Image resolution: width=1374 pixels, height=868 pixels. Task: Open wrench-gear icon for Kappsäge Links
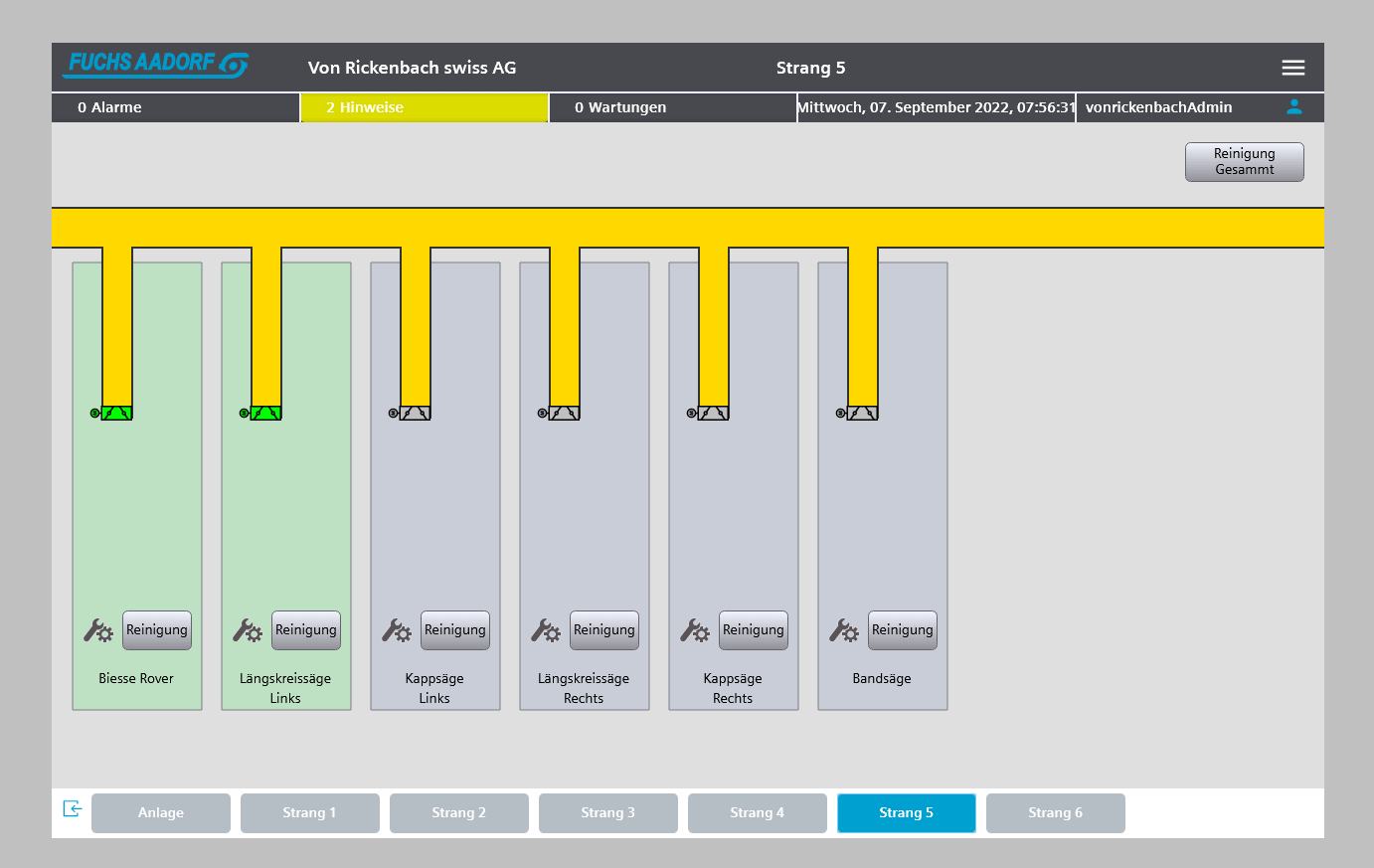coord(397,630)
